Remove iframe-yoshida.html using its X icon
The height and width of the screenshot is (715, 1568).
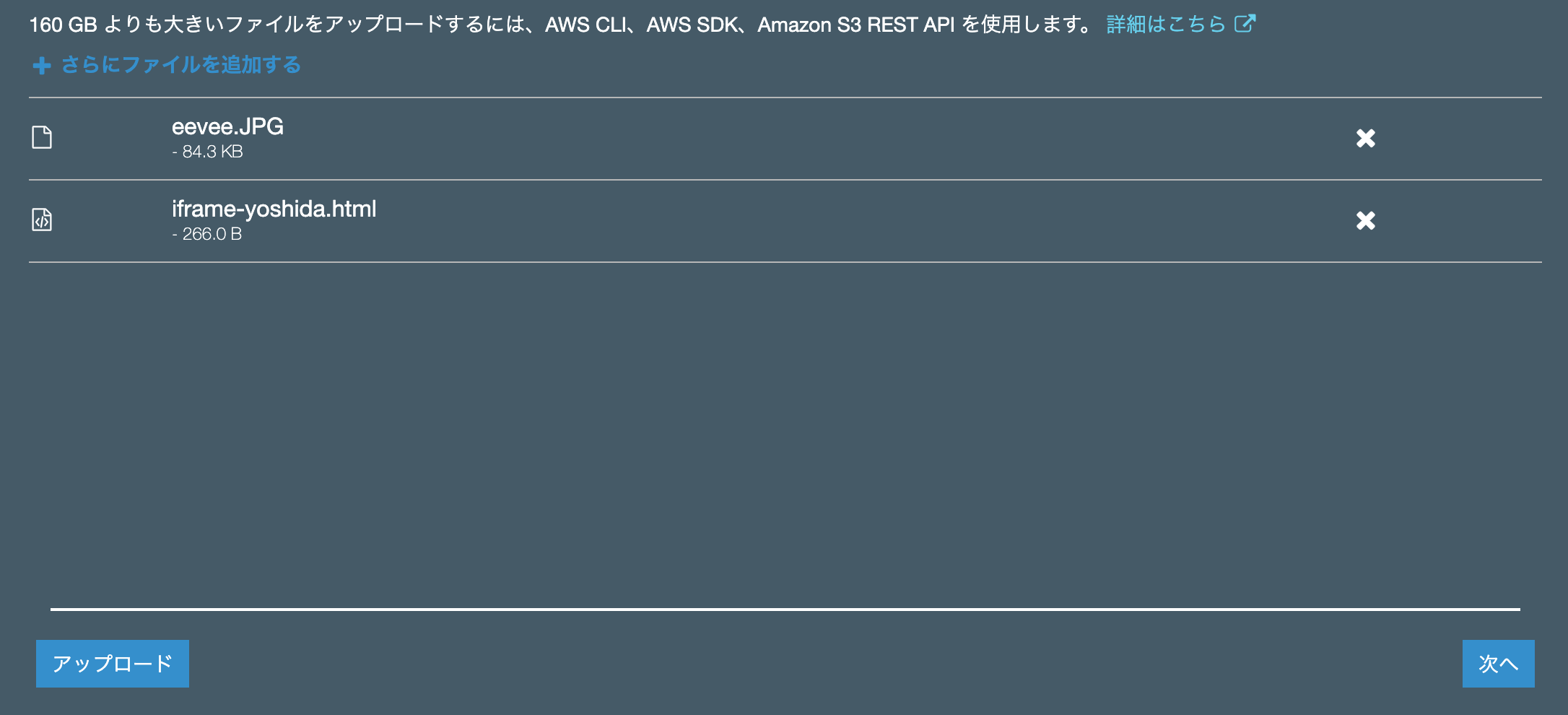tap(1366, 220)
